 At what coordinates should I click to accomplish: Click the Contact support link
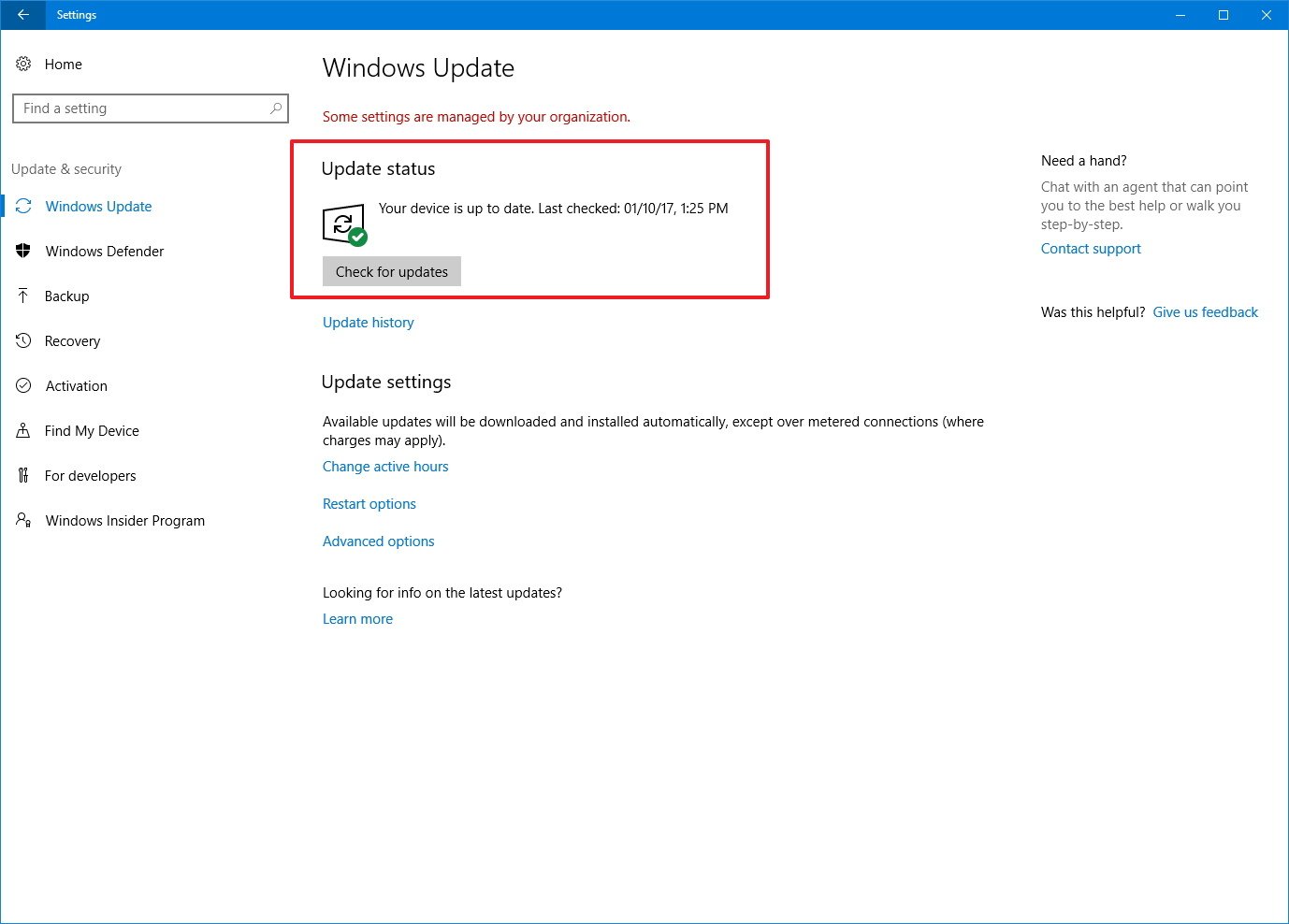(1091, 248)
